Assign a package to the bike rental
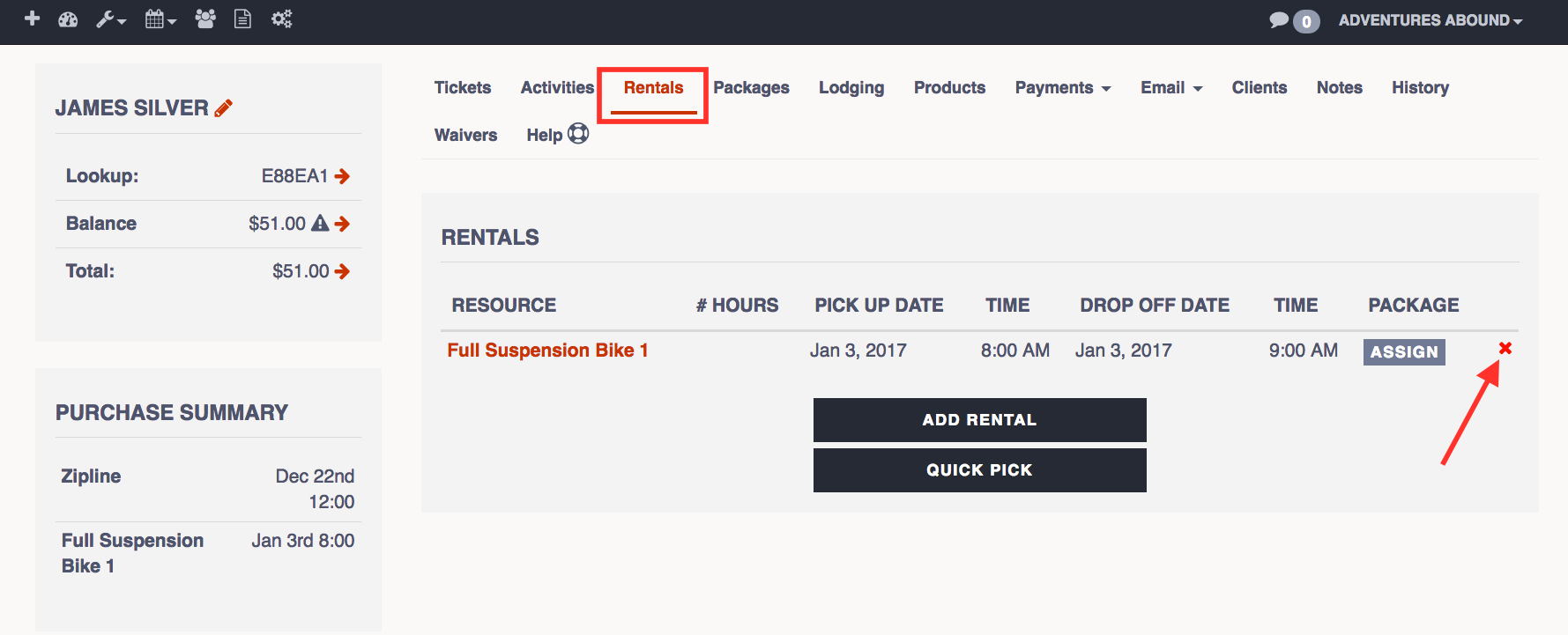 coord(1403,351)
